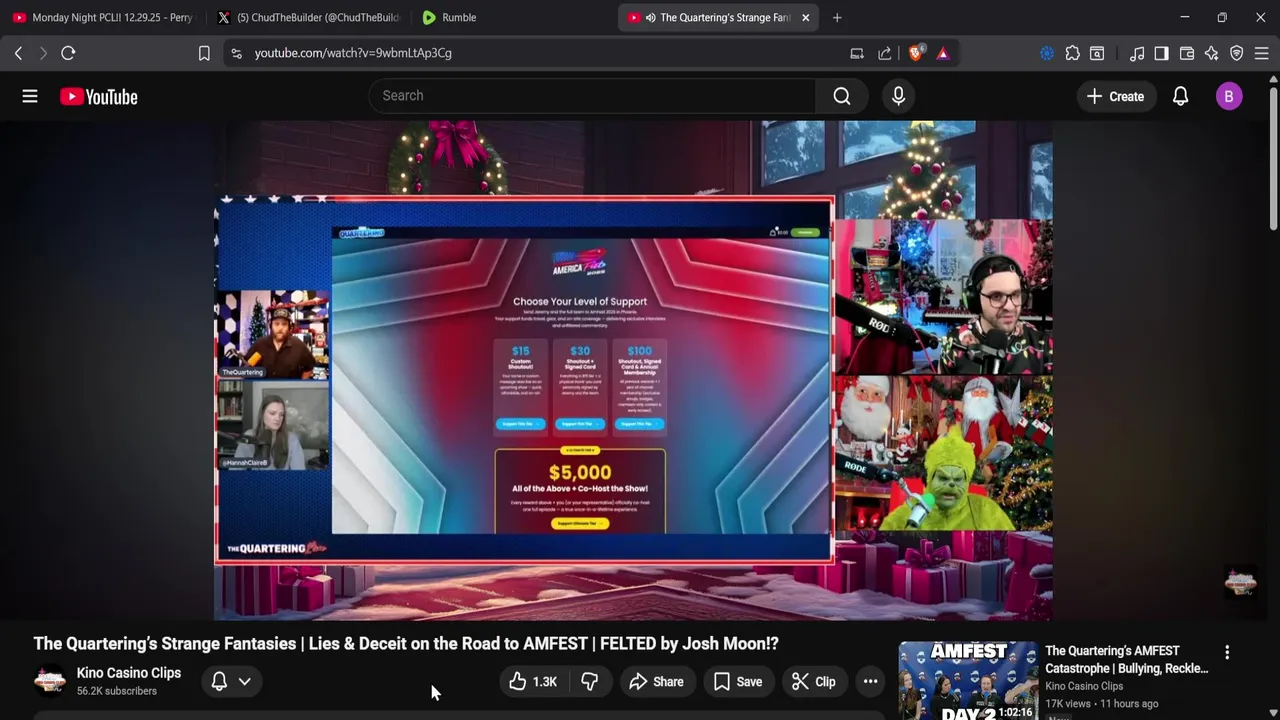The height and width of the screenshot is (720, 1280).
Task: Go back in browser history
Action: point(18,53)
